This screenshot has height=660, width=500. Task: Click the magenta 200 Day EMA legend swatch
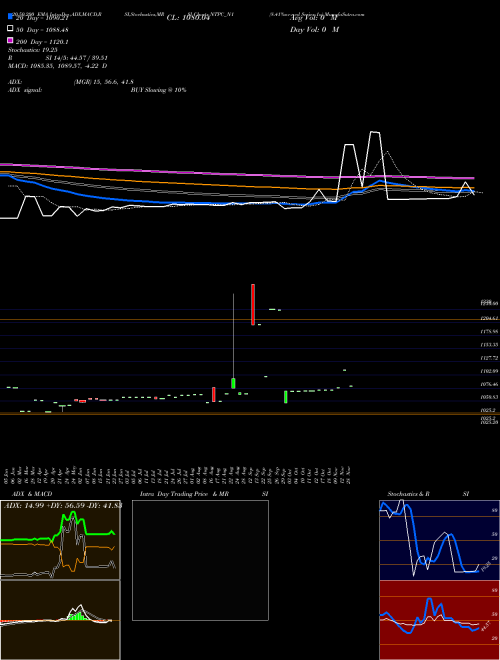point(10,40)
